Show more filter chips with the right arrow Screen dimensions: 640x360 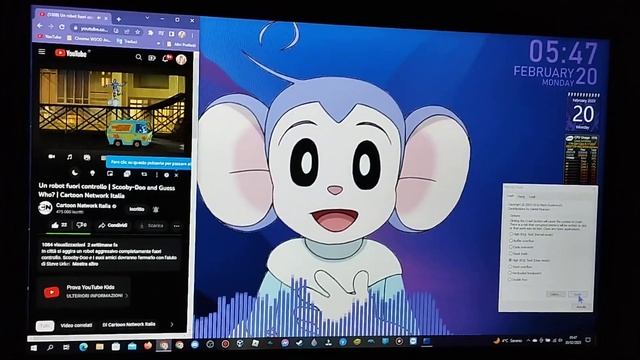[x=172, y=324]
